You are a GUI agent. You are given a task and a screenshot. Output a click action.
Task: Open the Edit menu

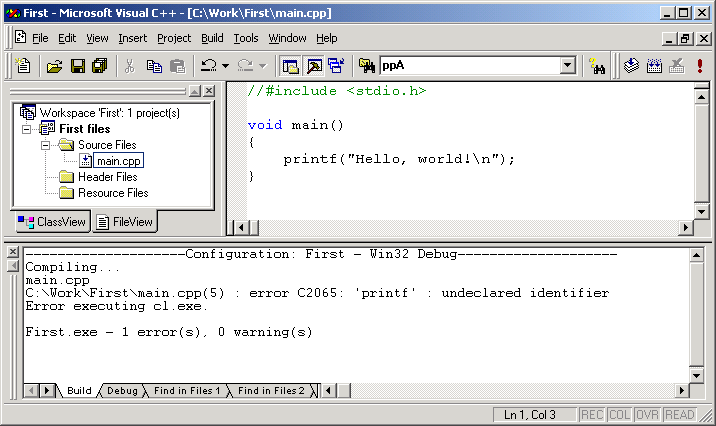[67, 38]
